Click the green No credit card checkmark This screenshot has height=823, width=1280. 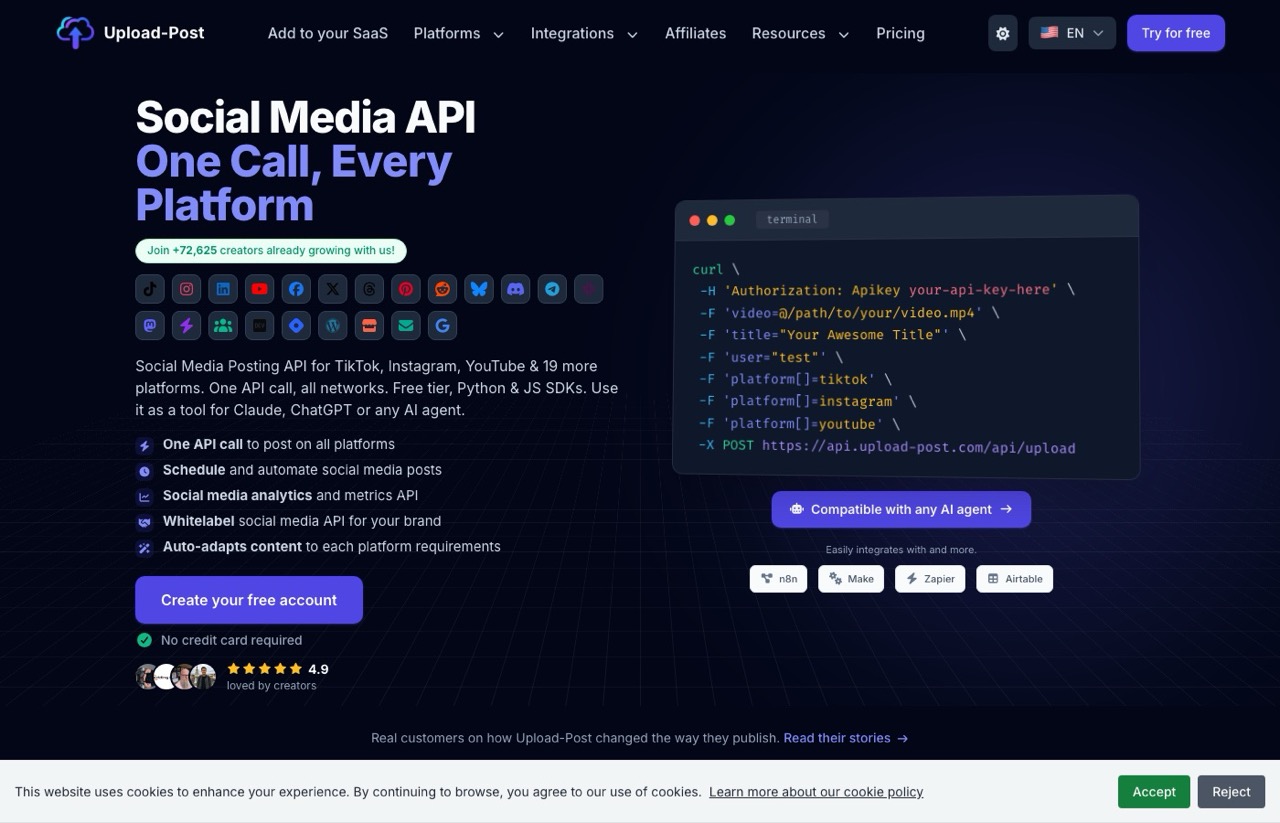pos(144,640)
